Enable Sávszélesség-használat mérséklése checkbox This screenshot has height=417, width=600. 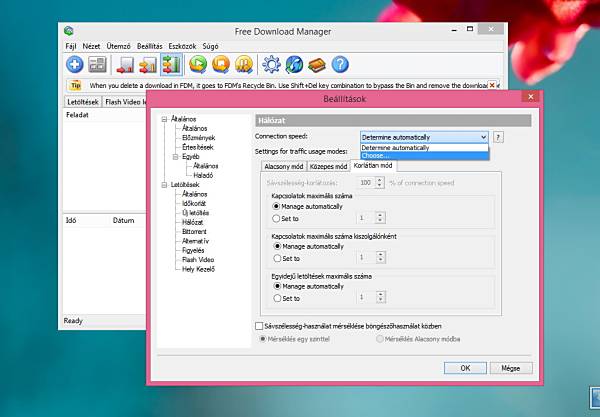259,326
